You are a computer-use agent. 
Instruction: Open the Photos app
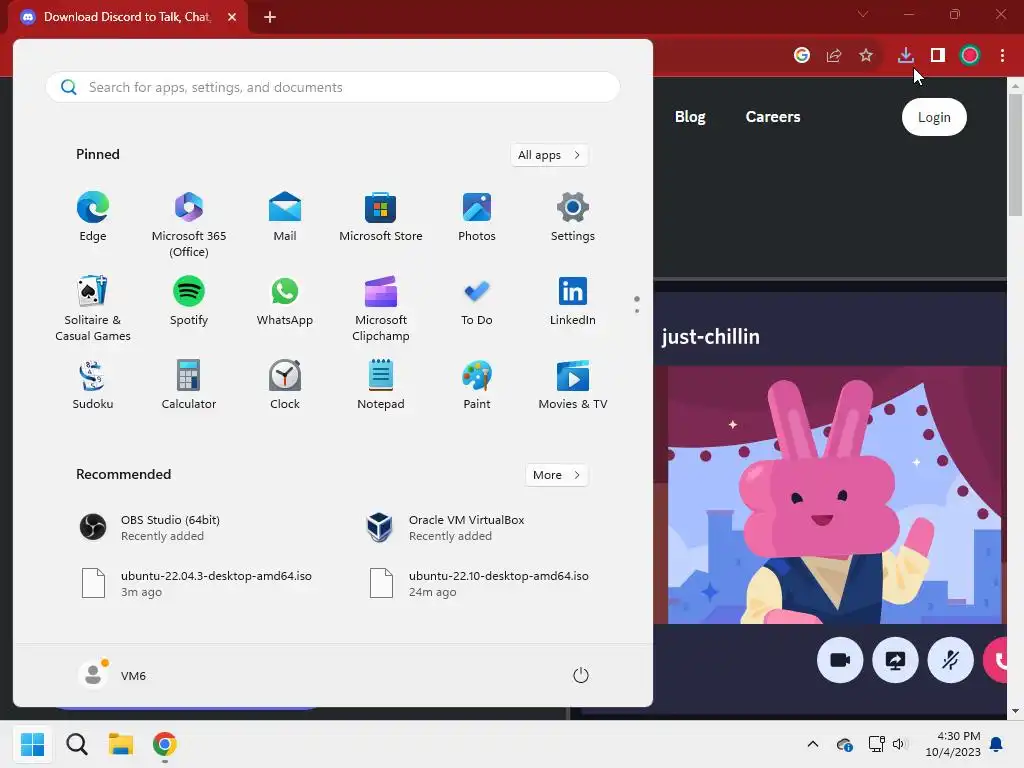[x=477, y=217]
